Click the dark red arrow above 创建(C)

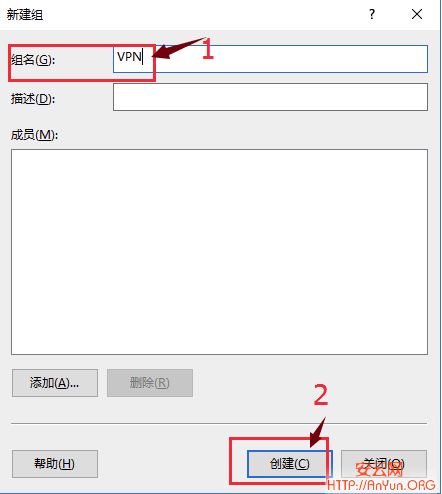pyautogui.click(x=317, y=432)
